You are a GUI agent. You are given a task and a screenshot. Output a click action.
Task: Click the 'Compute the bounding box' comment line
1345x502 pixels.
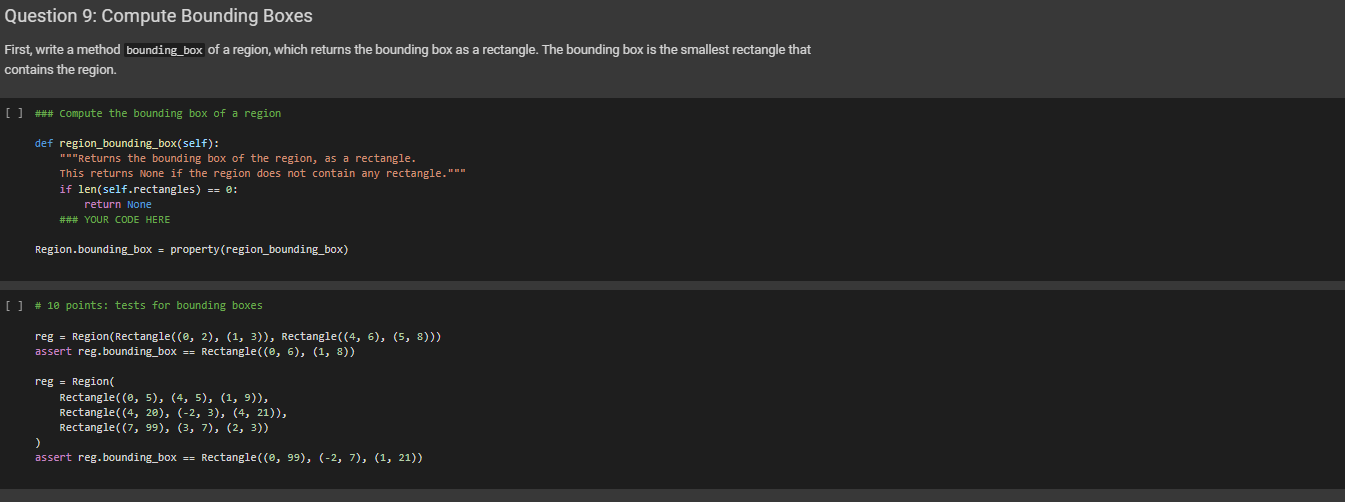click(x=158, y=113)
